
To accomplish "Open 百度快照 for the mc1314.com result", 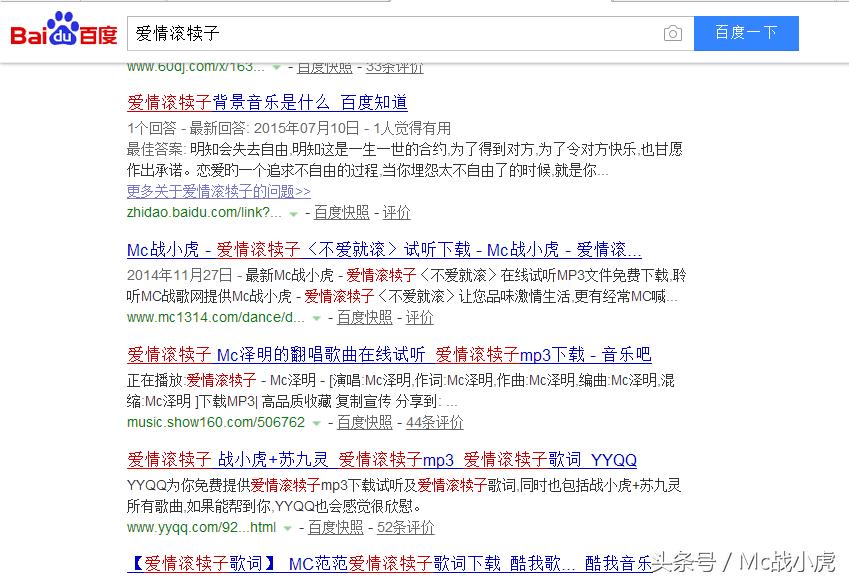I will pyautogui.click(x=364, y=317).
